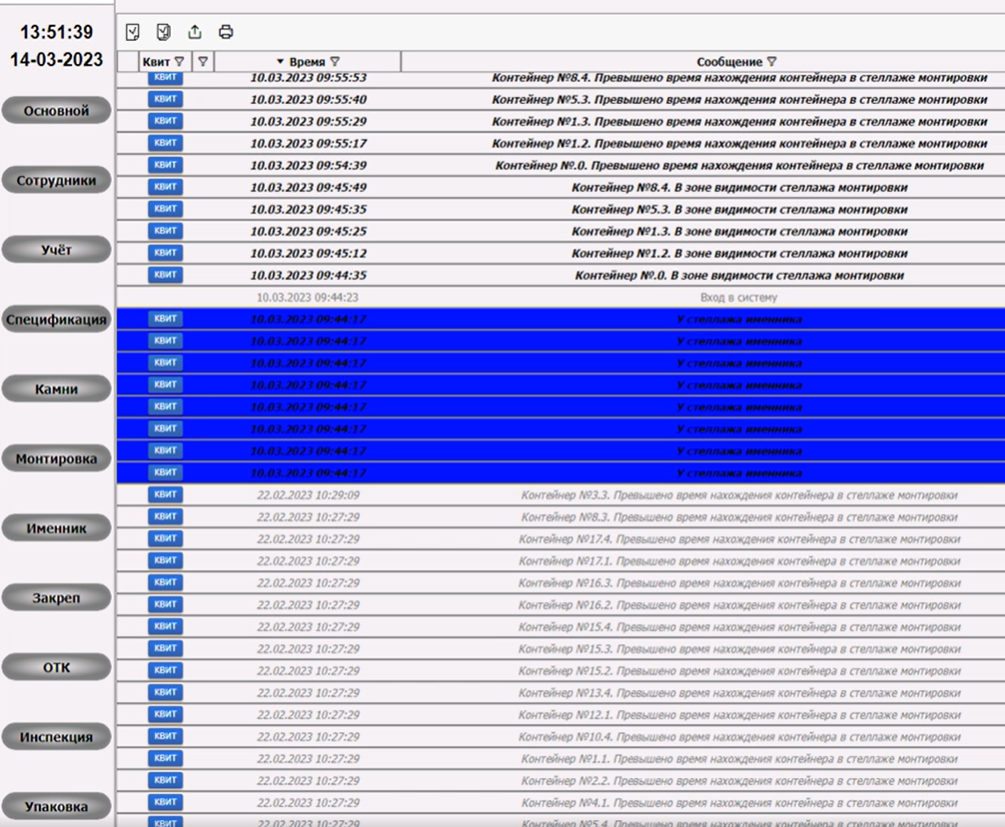Click the Квит column header label
Viewport: 1005px width, 827px height.
(156, 62)
